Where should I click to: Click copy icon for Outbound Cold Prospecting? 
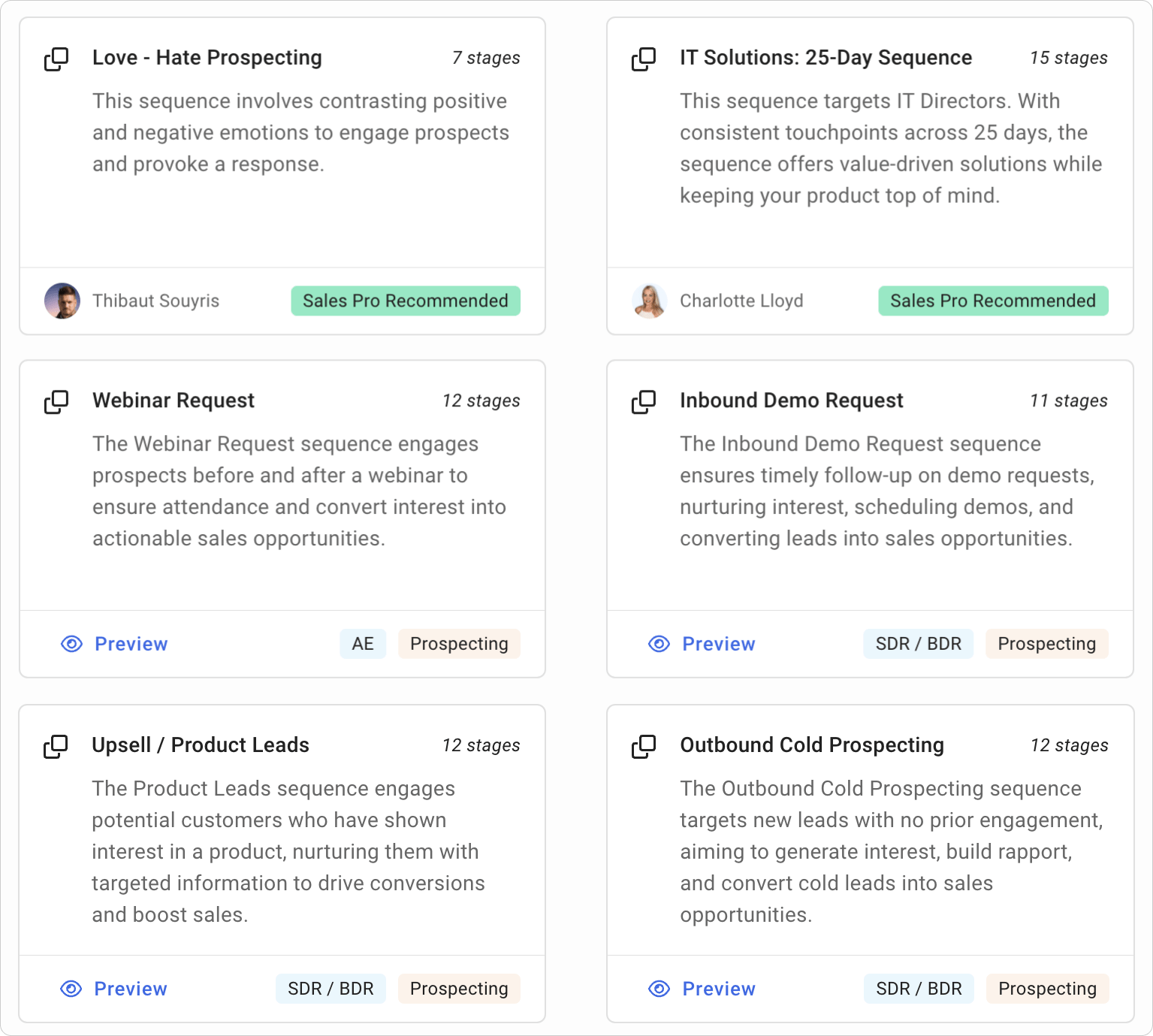pyautogui.click(x=644, y=746)
